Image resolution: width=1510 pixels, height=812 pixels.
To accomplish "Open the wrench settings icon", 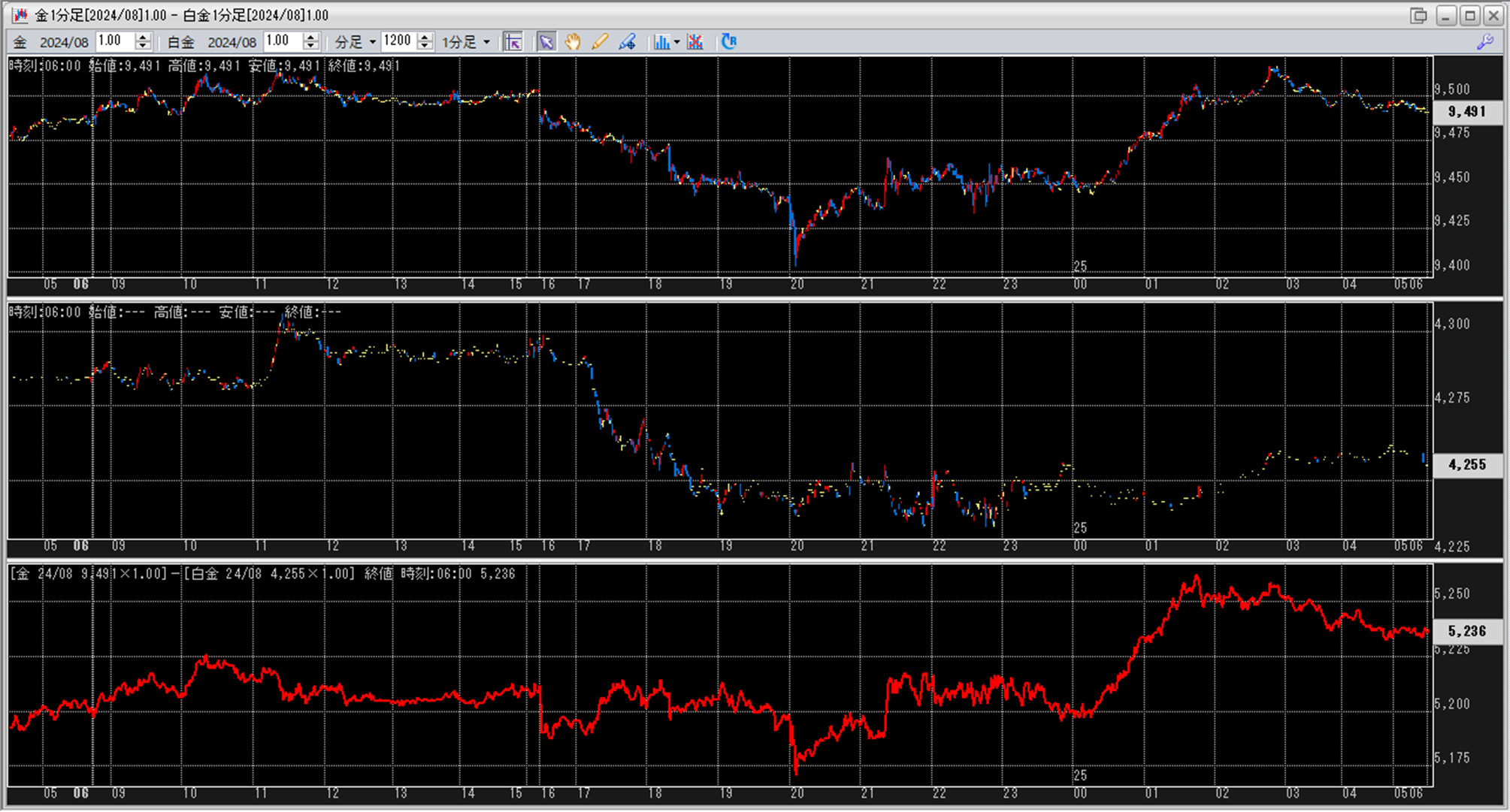I will (1485, 42).
